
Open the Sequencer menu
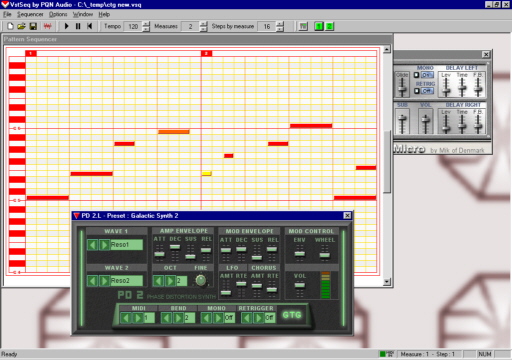(30, 14)
